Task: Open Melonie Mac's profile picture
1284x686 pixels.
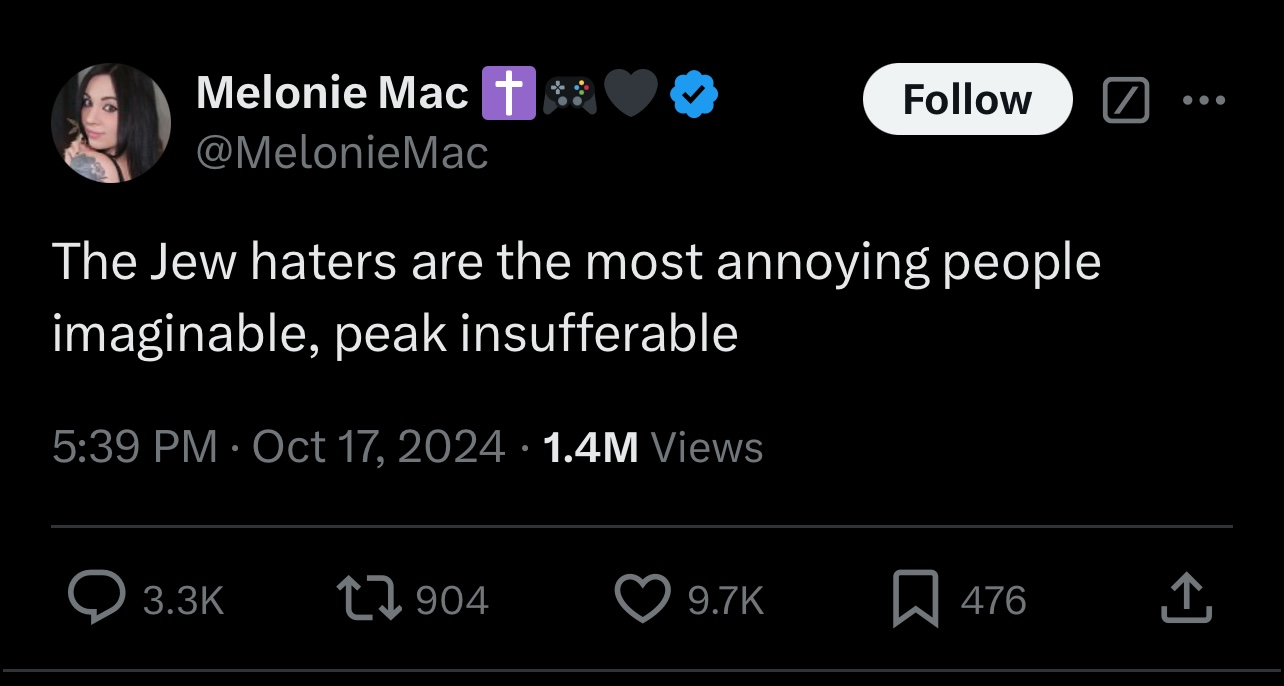Action: (110, 123)
